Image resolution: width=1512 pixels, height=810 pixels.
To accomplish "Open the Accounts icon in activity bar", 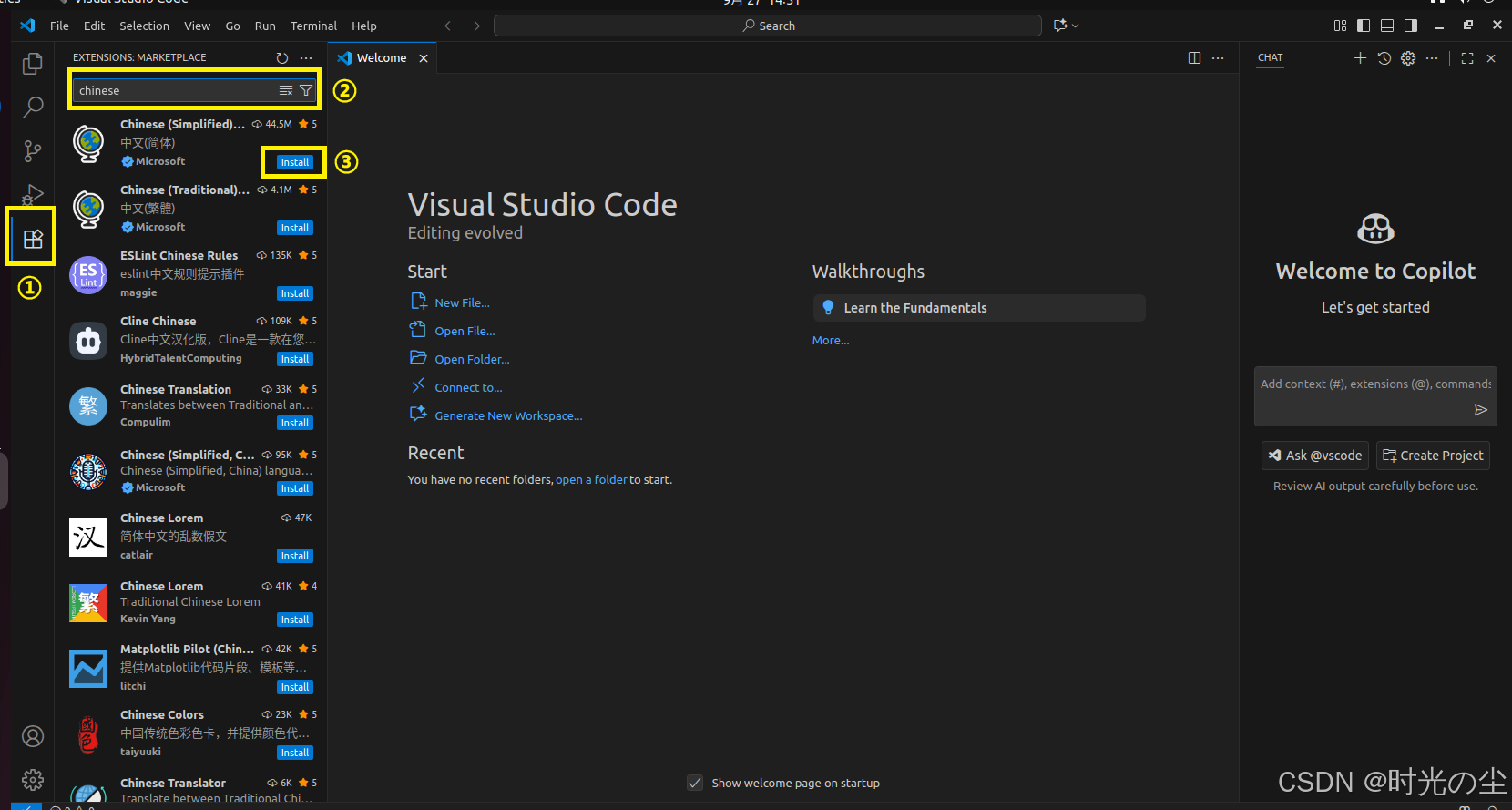I will pyautogui.click(x=33, y=736).
